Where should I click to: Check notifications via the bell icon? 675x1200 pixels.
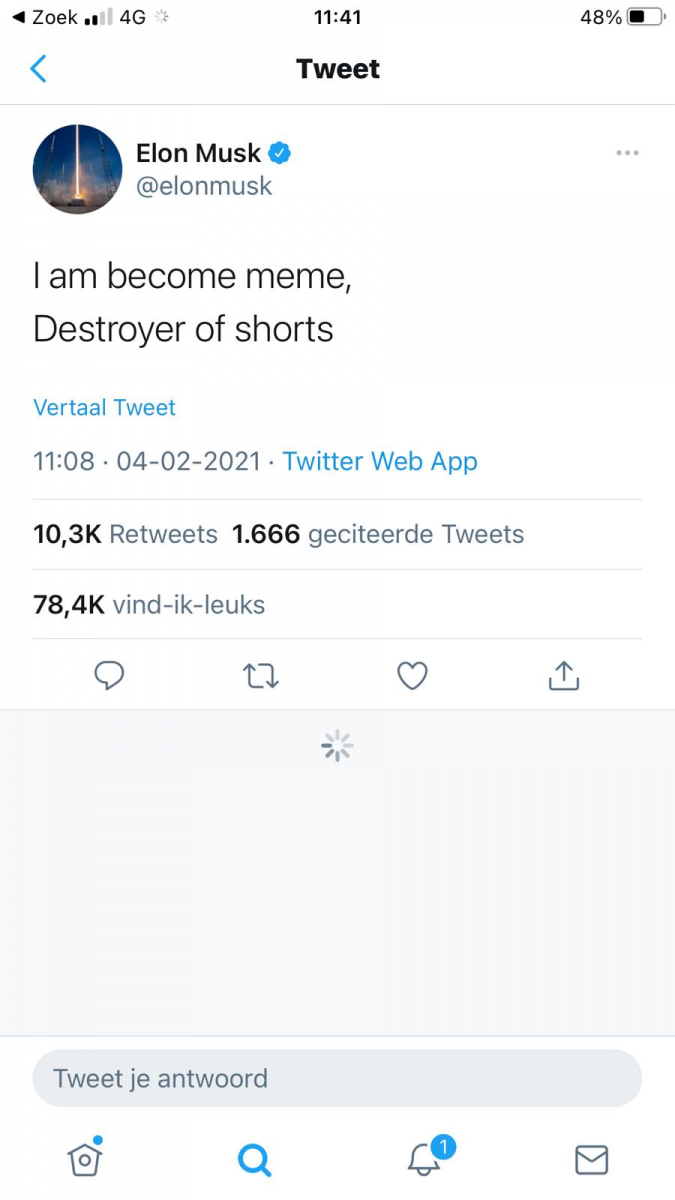click(x=422, y=1161)
